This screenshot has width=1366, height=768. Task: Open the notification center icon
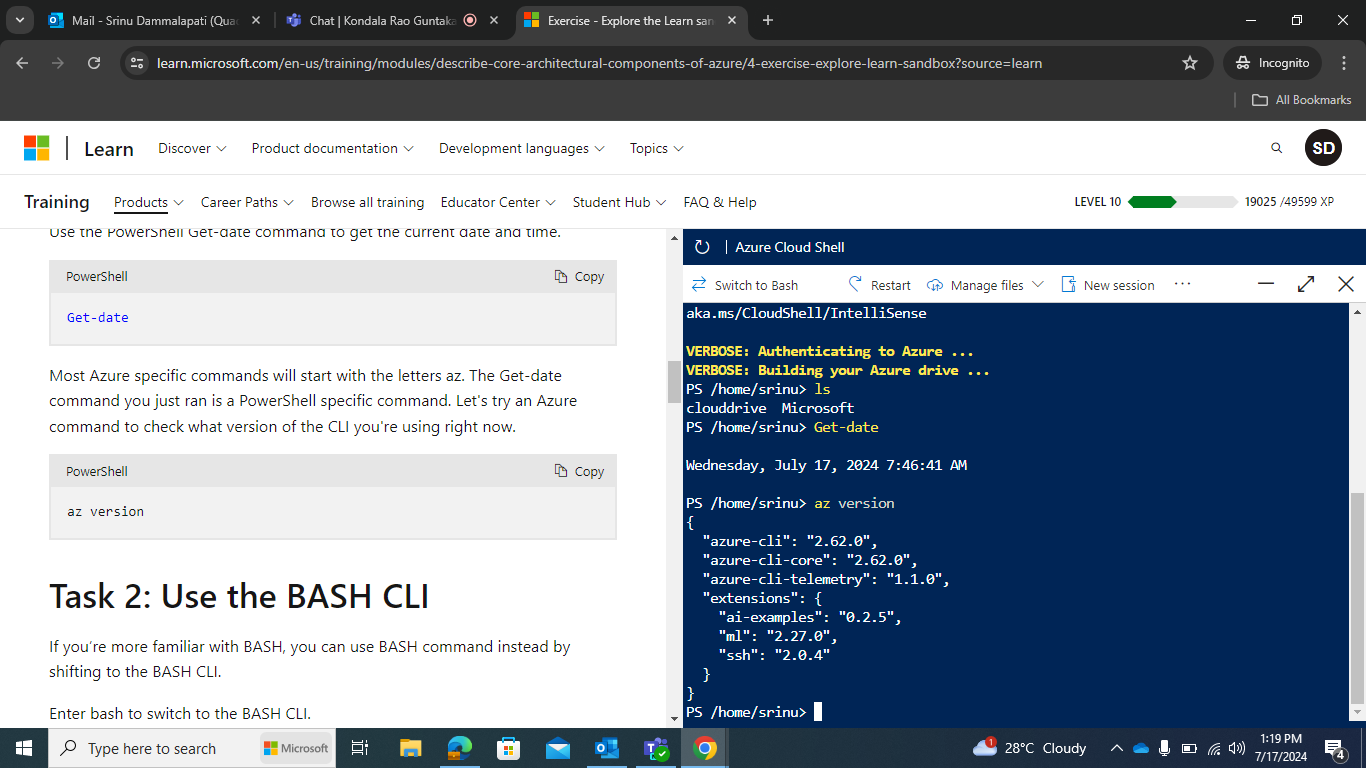(1335, 748)
